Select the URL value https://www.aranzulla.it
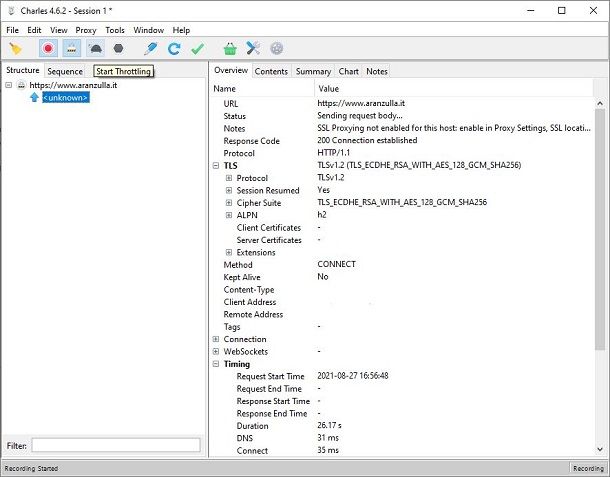The height and width of the screenshot is (477, 610). click(x=361, y=103)
